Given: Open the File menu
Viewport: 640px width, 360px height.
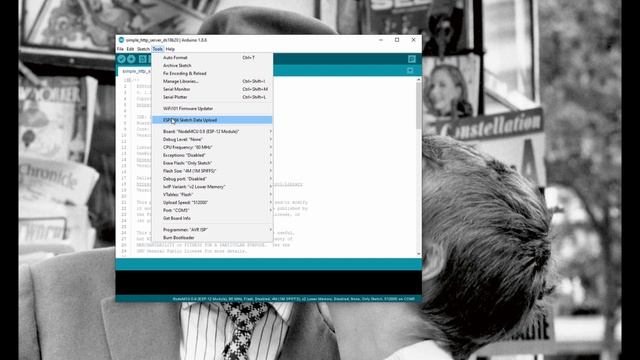Looking at the screenshot, I should 120,49.
